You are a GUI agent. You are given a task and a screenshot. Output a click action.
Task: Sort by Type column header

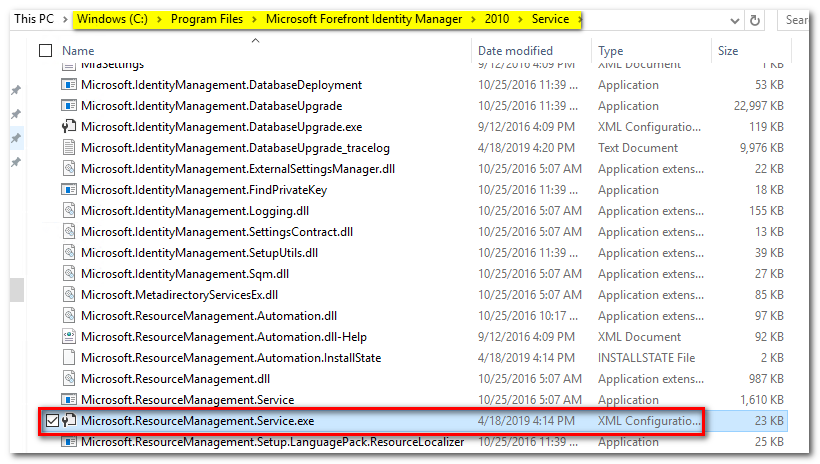pyautogui.click(x=610, y=51)
